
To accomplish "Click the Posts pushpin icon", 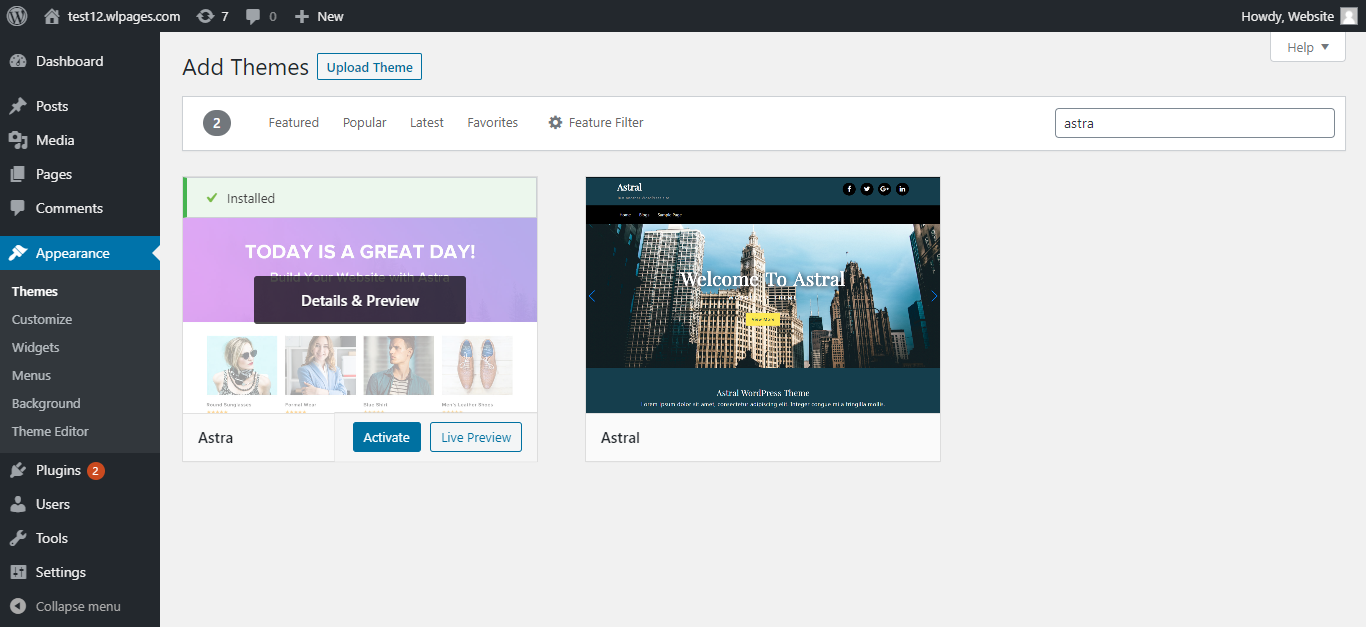I will (18, 106).
